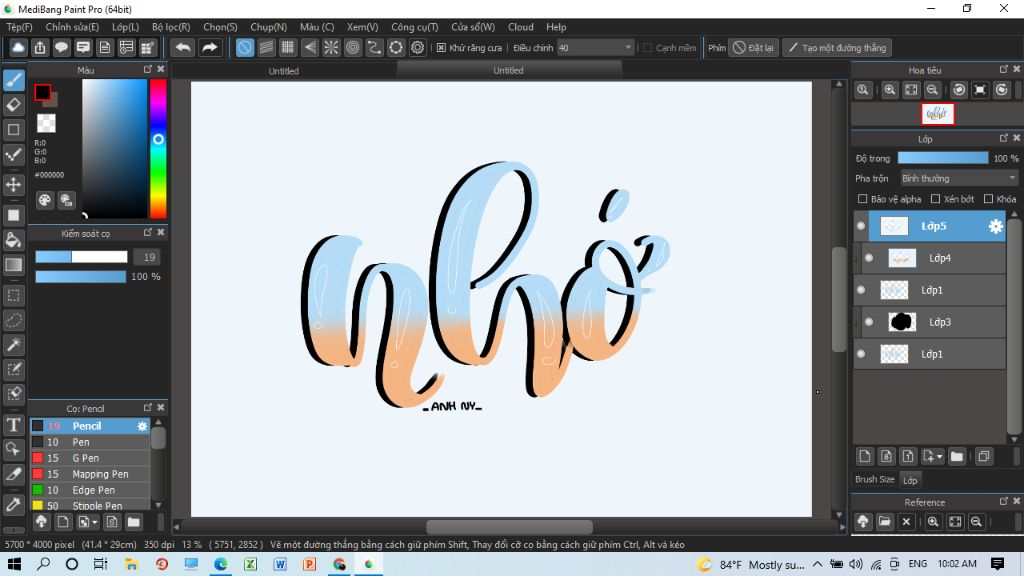Viewport: 1024px width, 576px height.
Task: Enable the parallel lines snap guide
Action: coord(266,48)
